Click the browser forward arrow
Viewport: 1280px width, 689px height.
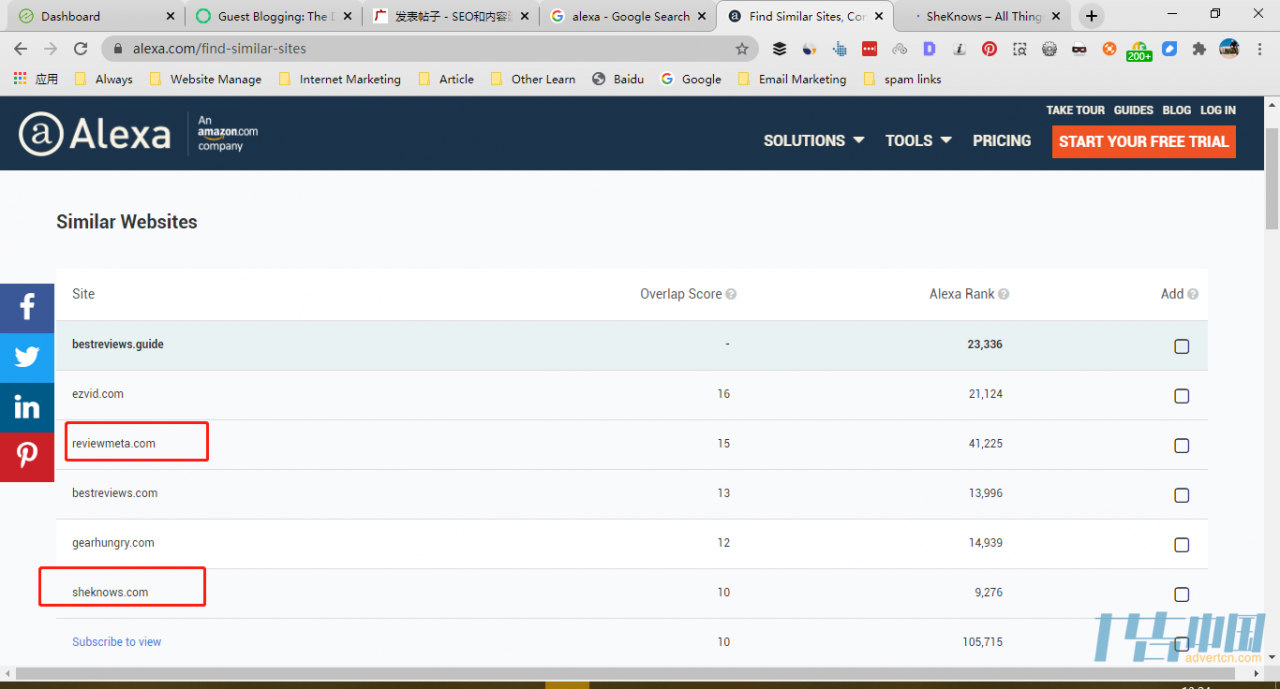[51, 48]
